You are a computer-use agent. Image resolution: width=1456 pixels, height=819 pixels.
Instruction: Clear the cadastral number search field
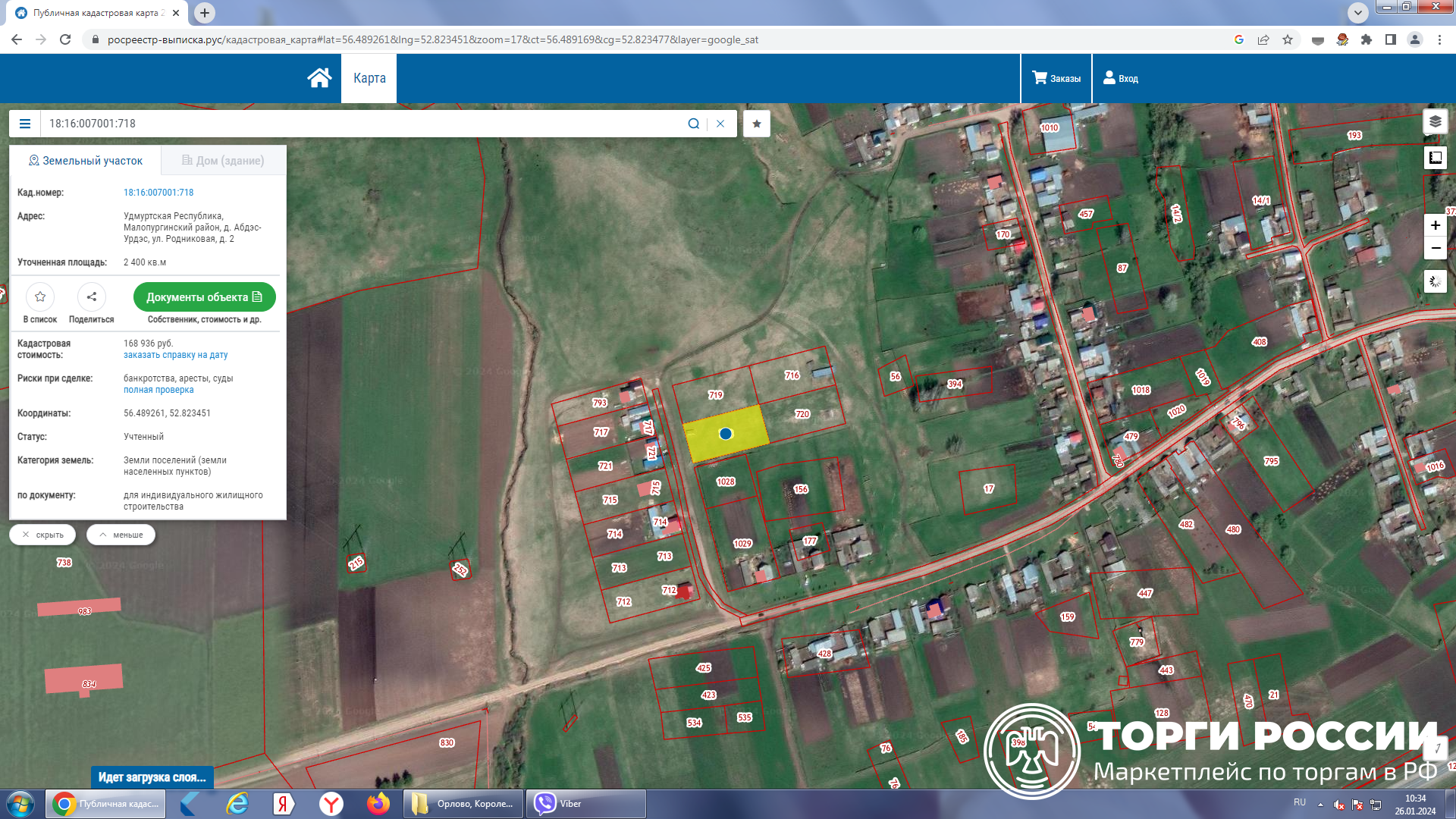click(x=720, y=124)
